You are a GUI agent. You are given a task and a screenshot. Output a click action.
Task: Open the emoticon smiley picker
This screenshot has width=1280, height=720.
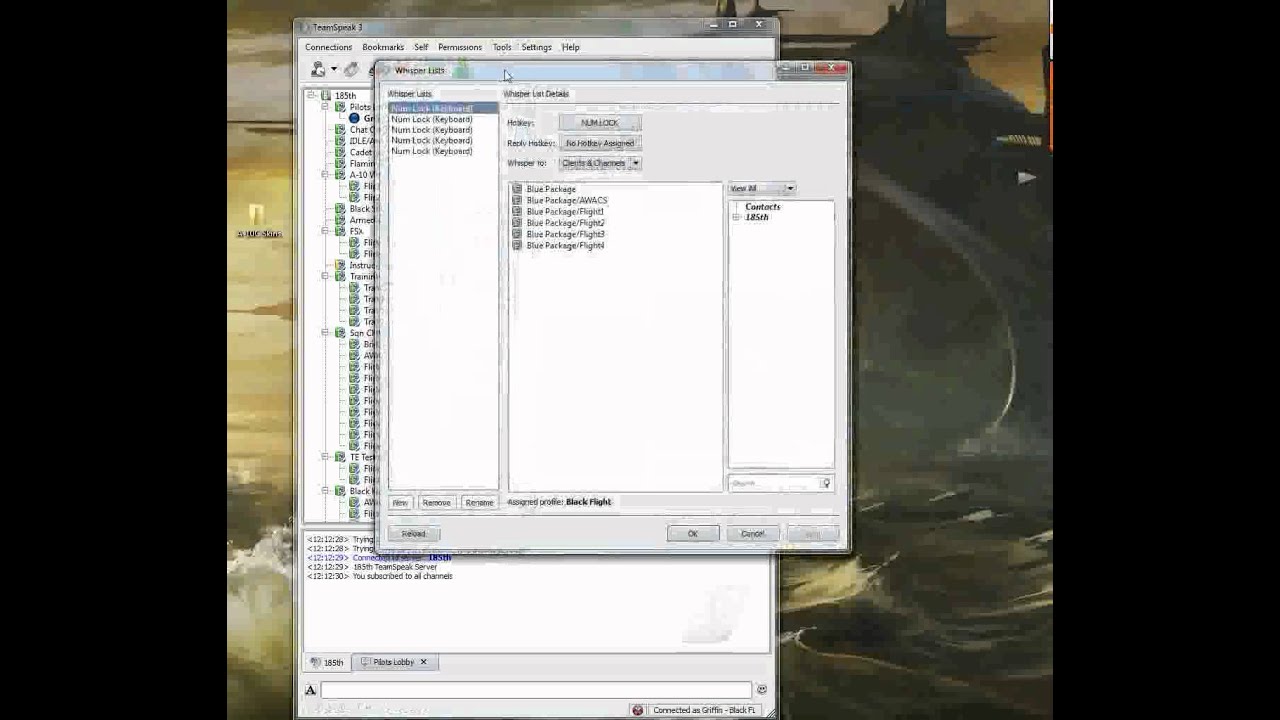tap(762, 689)
